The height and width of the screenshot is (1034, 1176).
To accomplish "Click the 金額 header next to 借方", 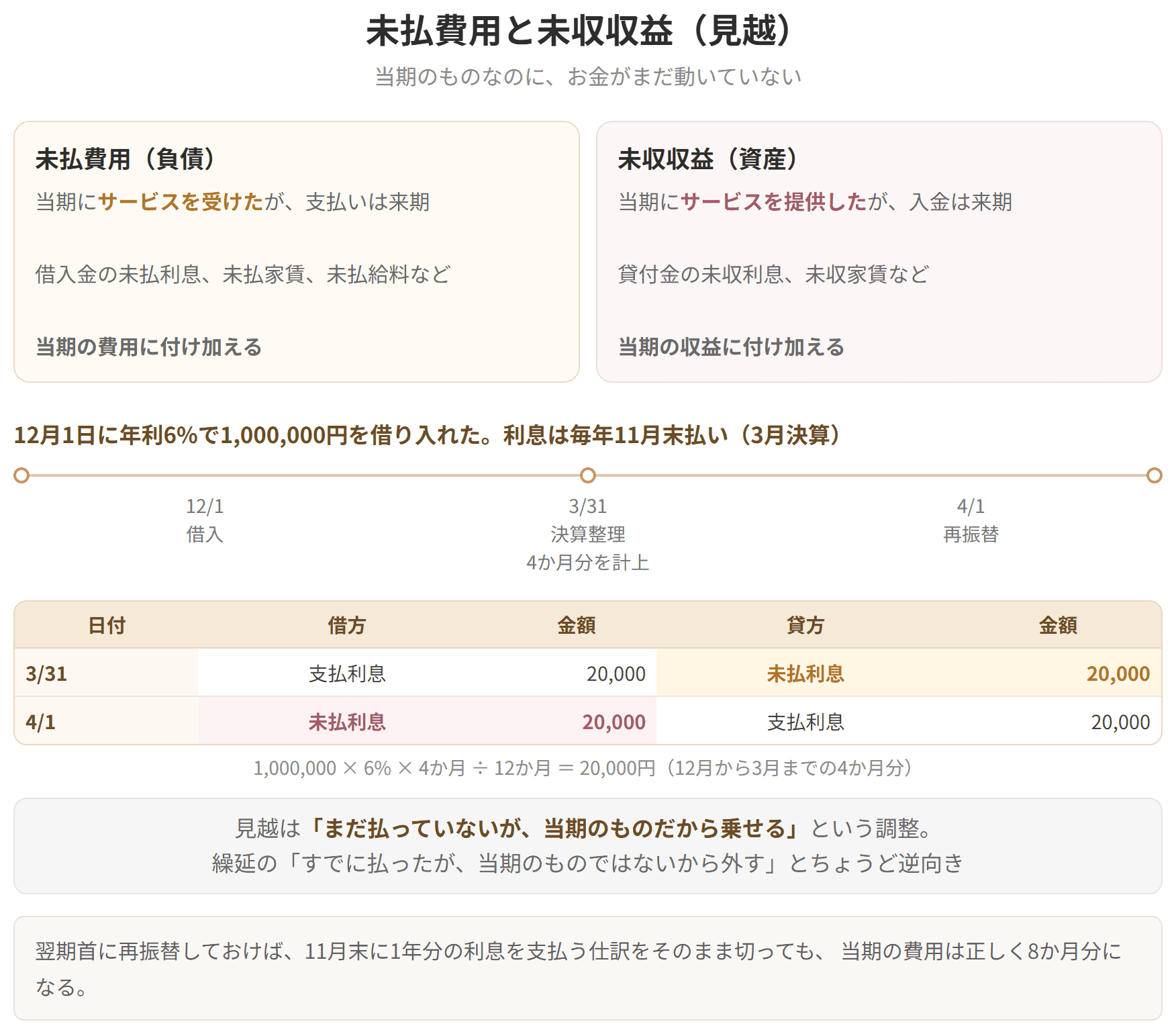I will tap(577, 625).
